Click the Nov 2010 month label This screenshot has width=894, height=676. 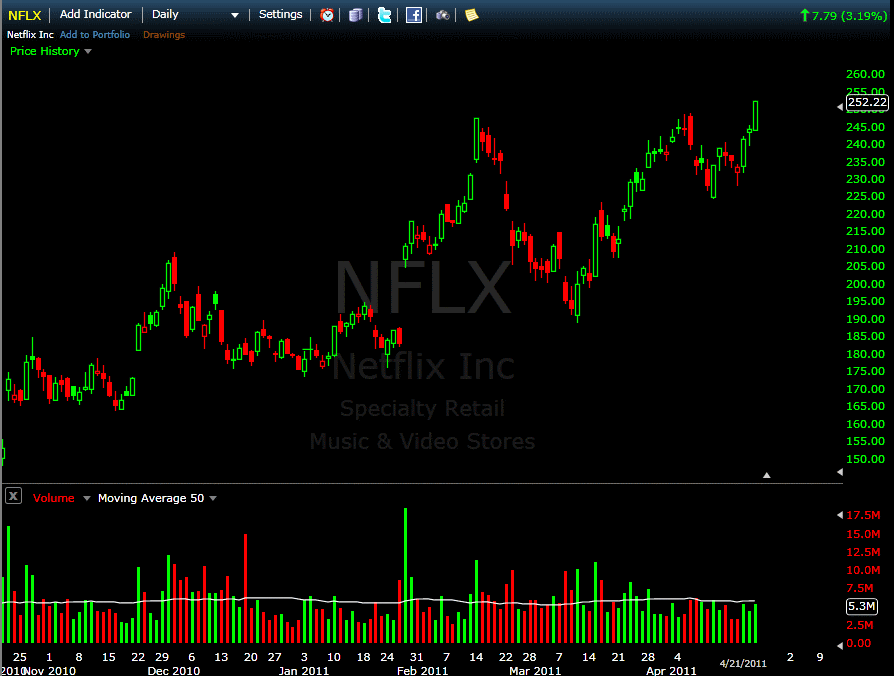(51, 671)
